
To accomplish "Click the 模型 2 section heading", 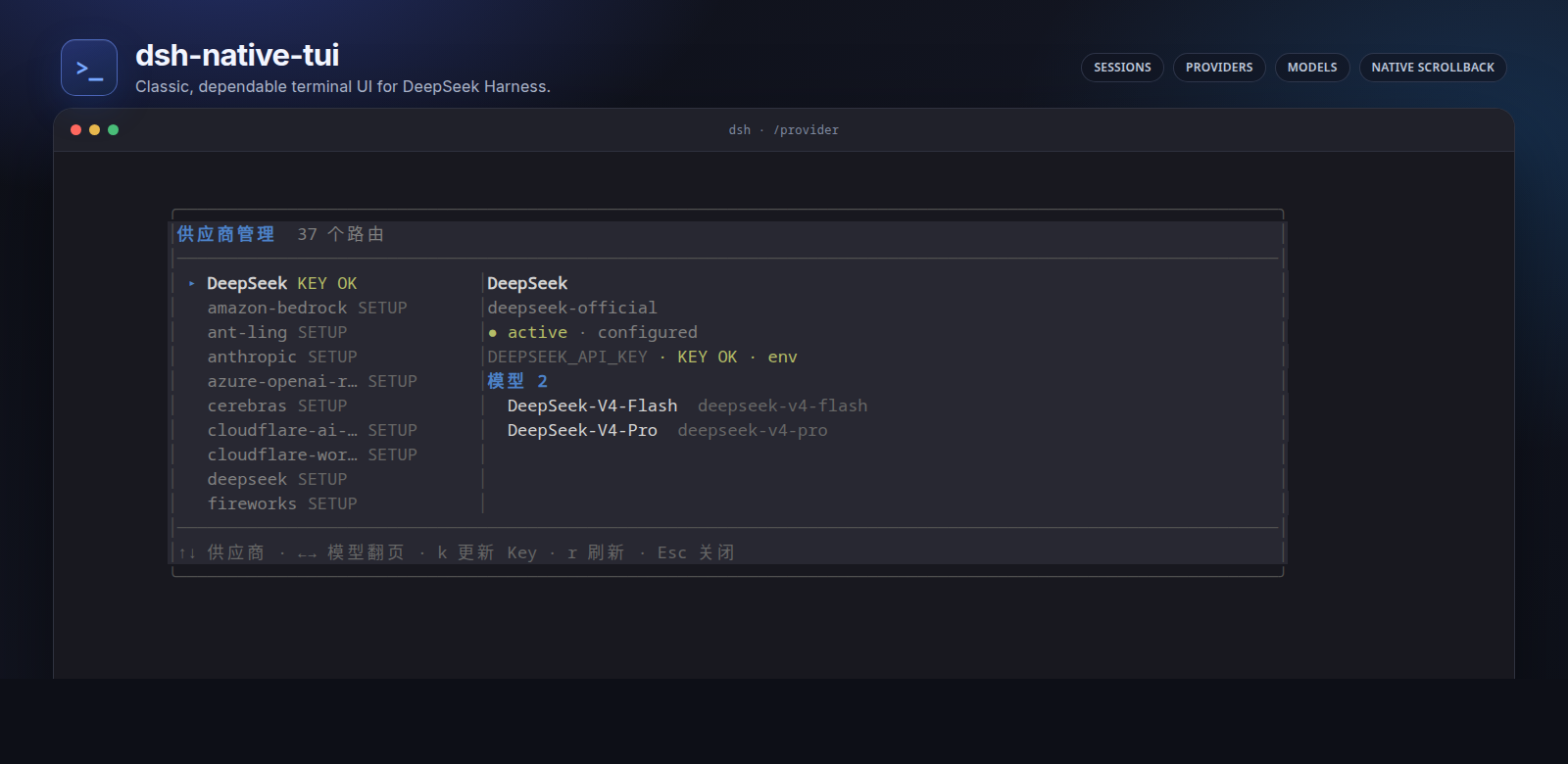I will tap(517, 381).
